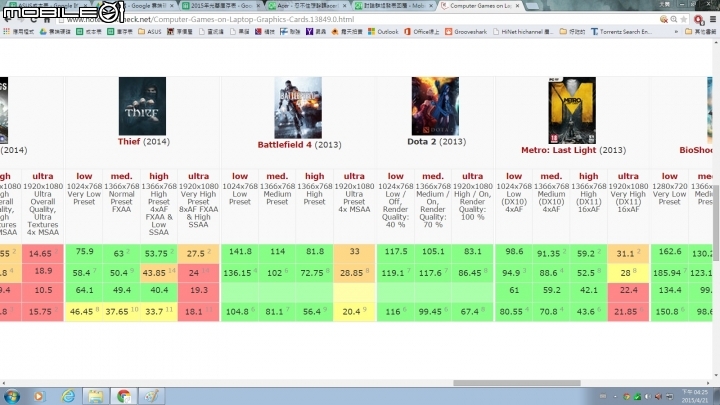
Task: Open the Paint app in the taskbar
Action: 152,396
